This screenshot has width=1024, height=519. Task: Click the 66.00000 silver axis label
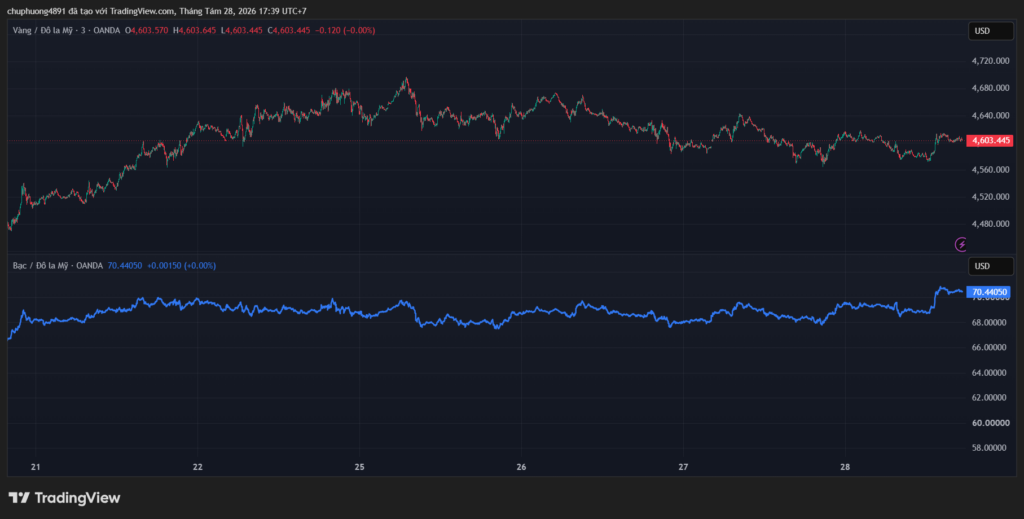990,347
